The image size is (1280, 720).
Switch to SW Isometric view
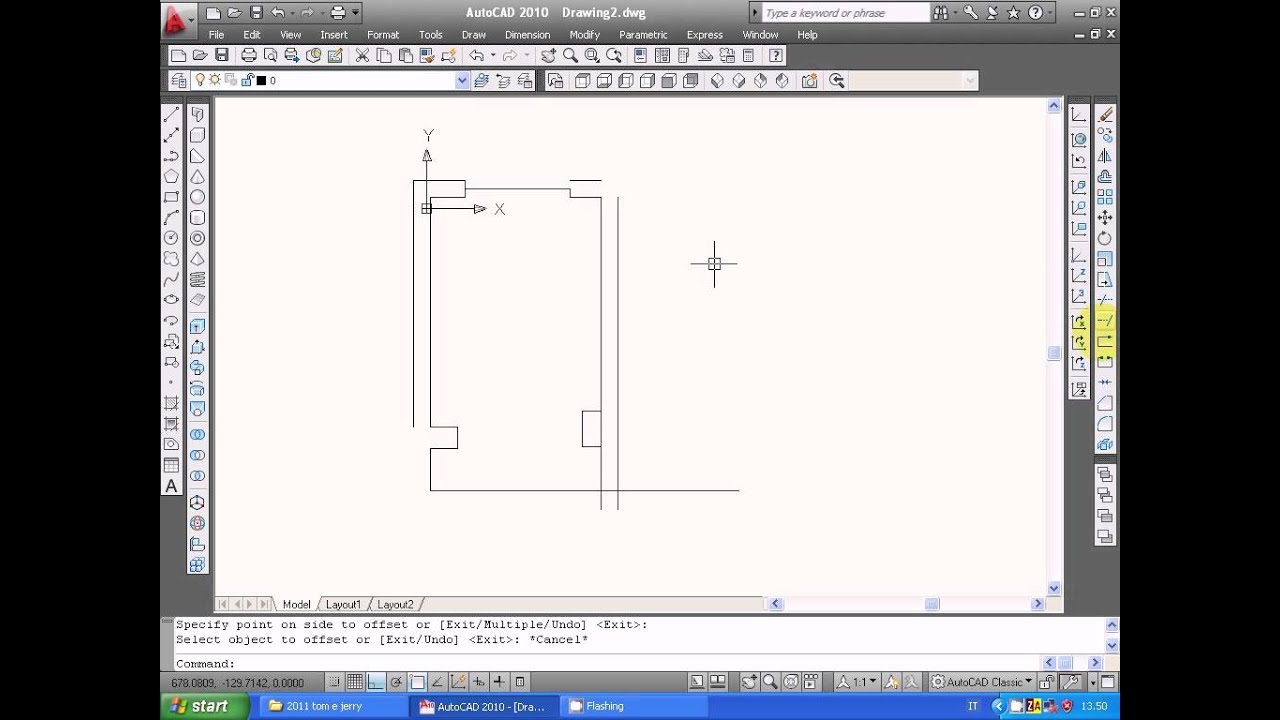(717, 81)
